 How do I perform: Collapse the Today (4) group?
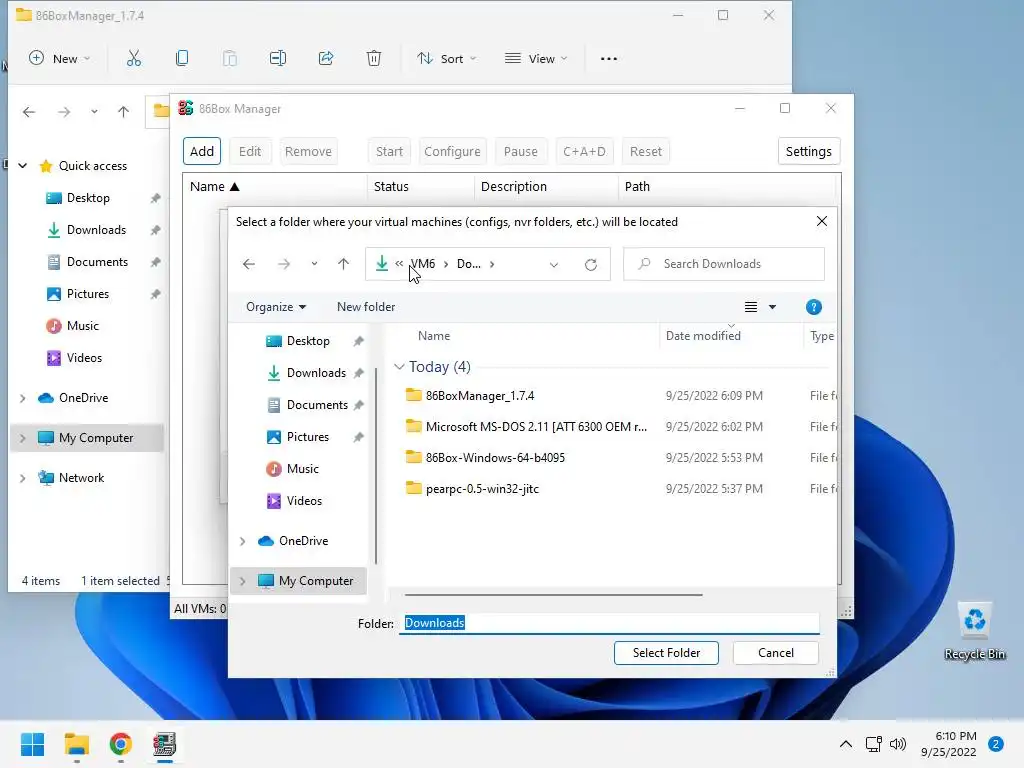pyautogui.click(x=399, y=367)
